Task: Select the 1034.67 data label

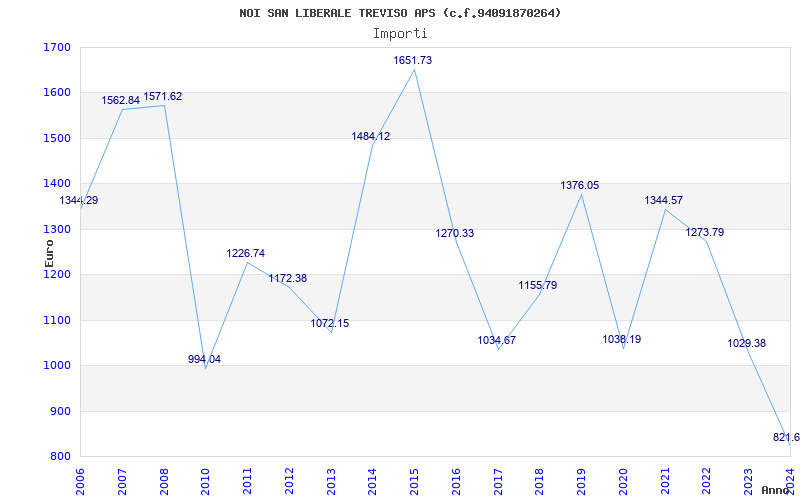Action: [x=496, y=340]
